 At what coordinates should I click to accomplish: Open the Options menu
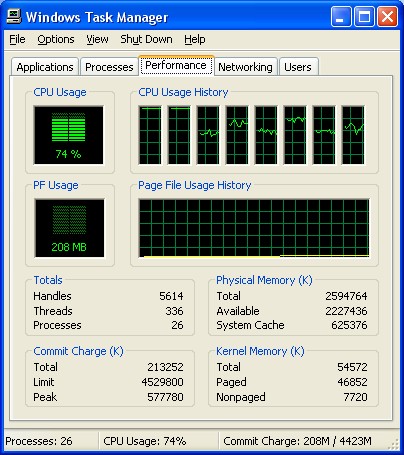coord(56,39)
